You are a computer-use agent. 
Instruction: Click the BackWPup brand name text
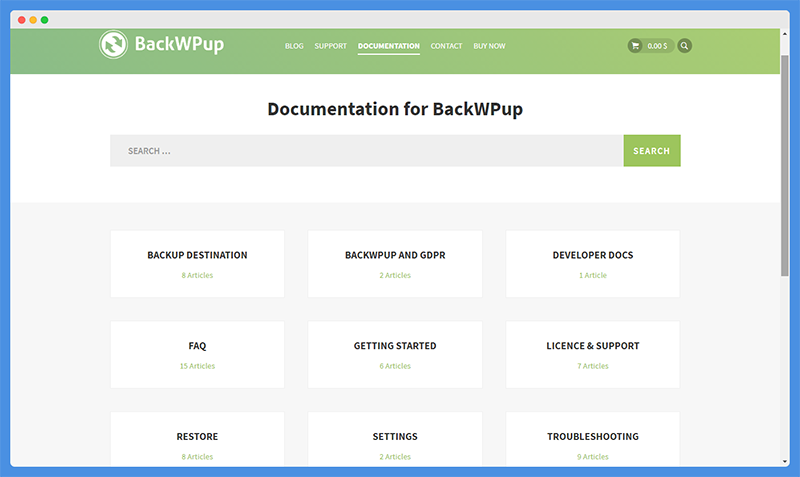click(x=179, y=44)
